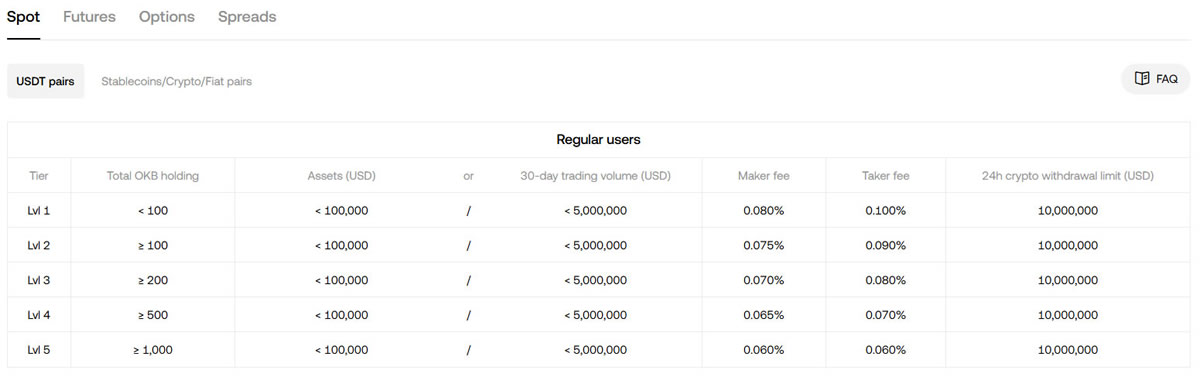Screen dimensions: 1200x381
Task: Click the ≥ 100 OKB holding cell
Action: click(x=153, y=245)
